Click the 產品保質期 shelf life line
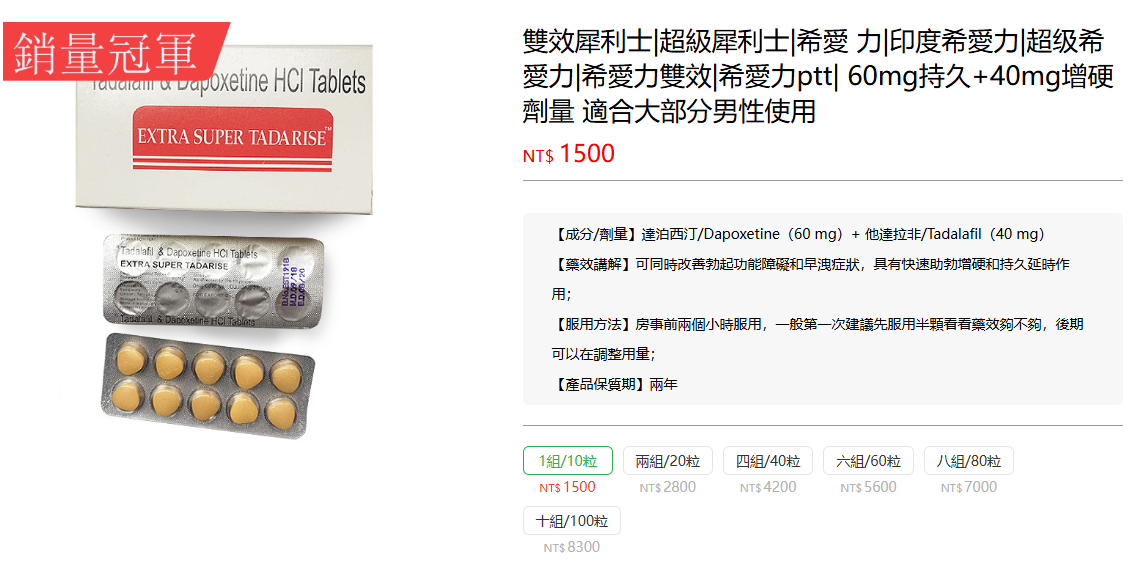Screen dimensions: 1132x581 pos(615,385)
